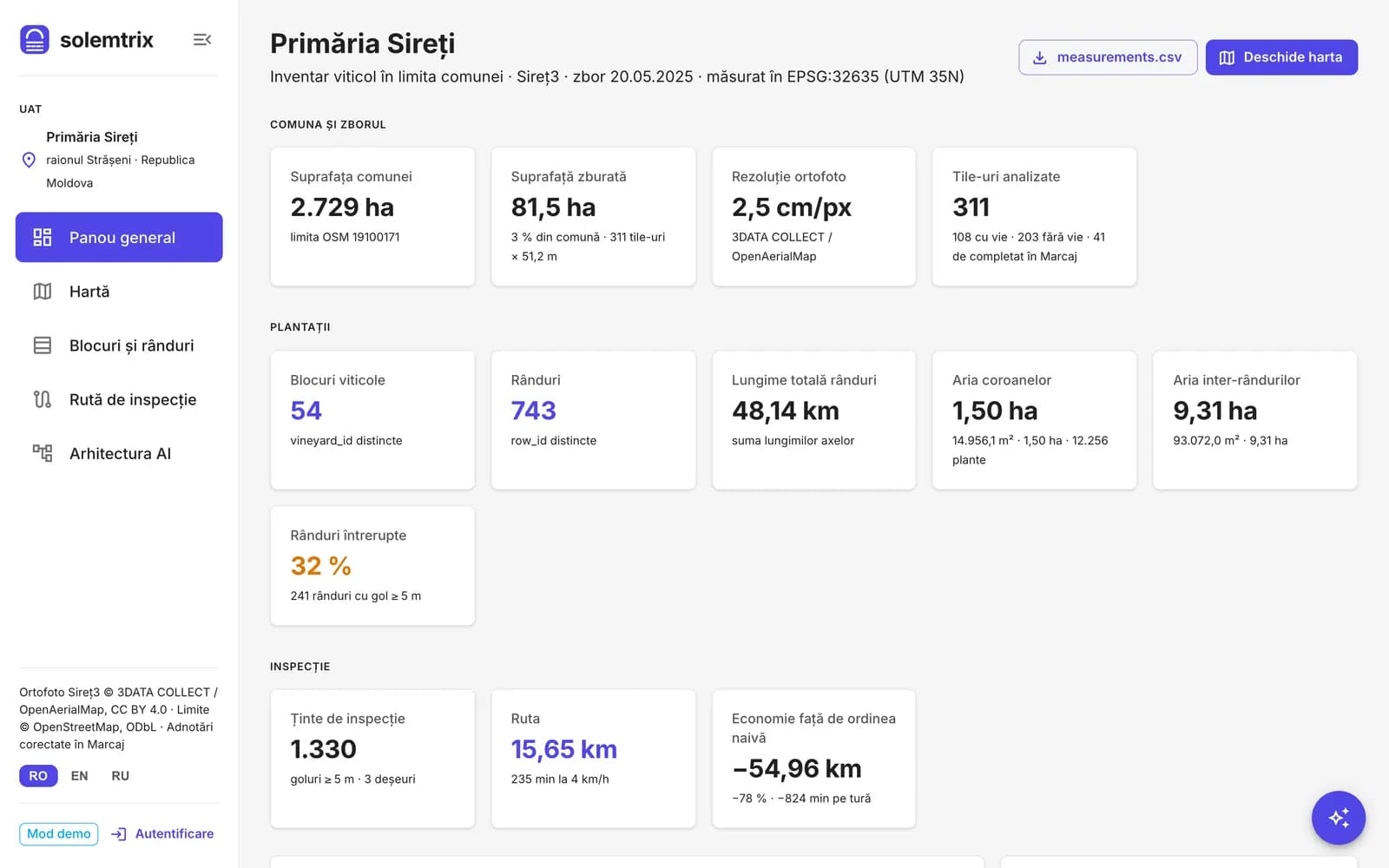Switch language to RU
The image size is (1389, 868).
120,776
